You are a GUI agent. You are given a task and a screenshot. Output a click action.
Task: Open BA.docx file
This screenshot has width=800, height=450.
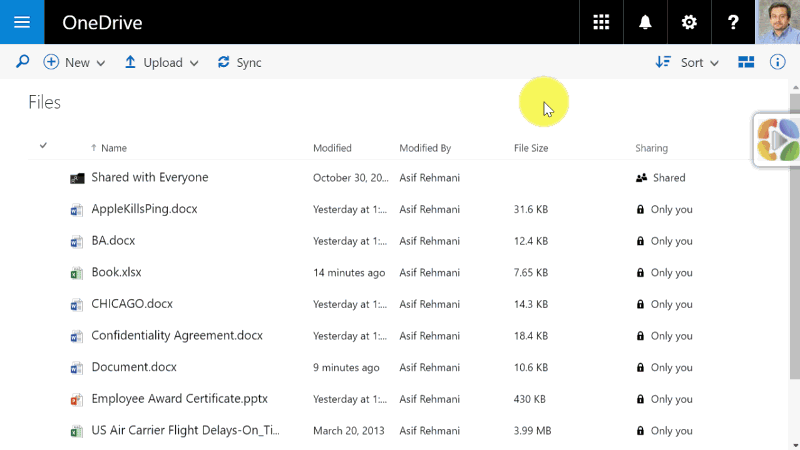point(113,240)
